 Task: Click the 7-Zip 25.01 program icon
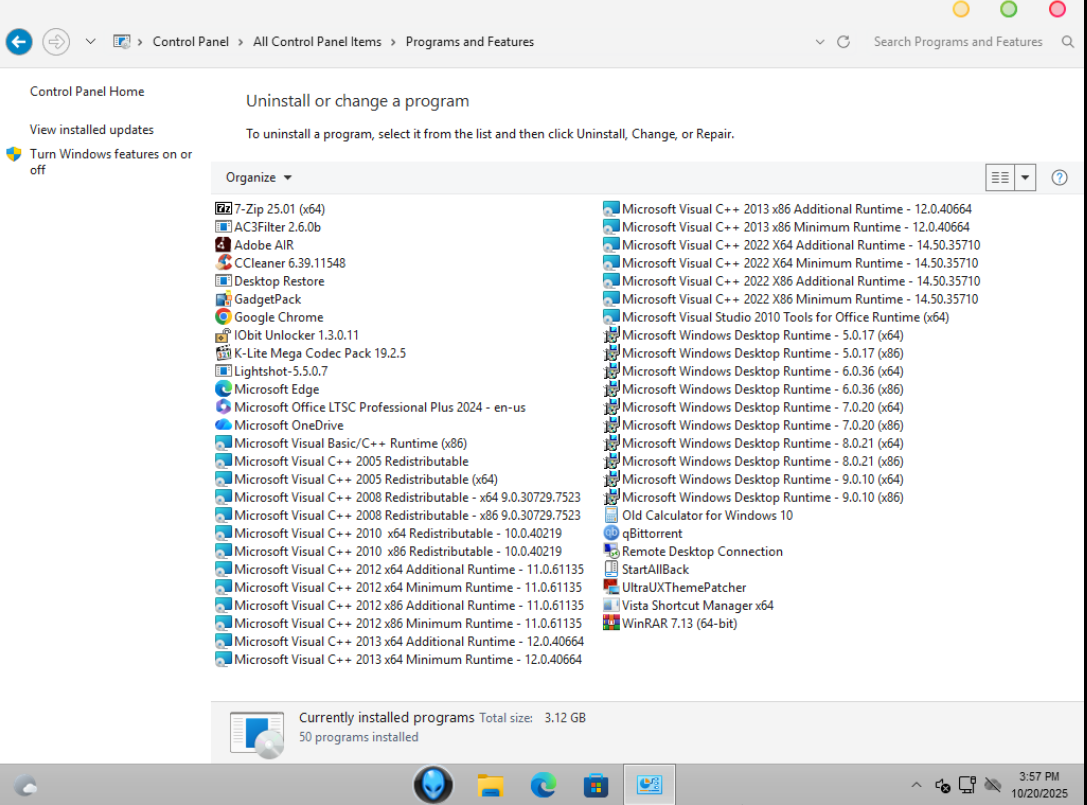pyautogui.click(x=224, y=209)
